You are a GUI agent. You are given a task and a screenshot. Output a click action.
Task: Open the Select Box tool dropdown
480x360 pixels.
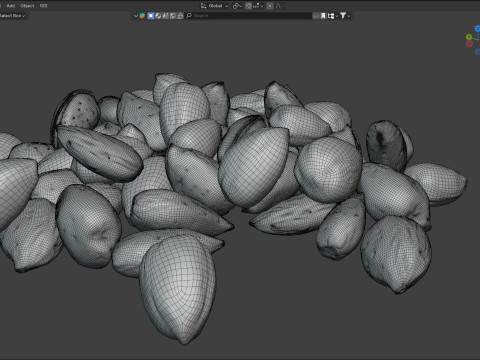[x=12, y=16]
